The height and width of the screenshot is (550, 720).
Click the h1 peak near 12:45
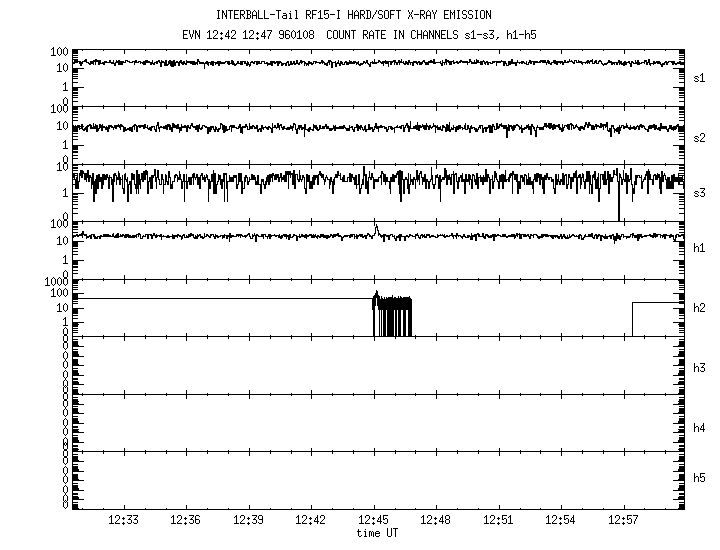point(376,228)
